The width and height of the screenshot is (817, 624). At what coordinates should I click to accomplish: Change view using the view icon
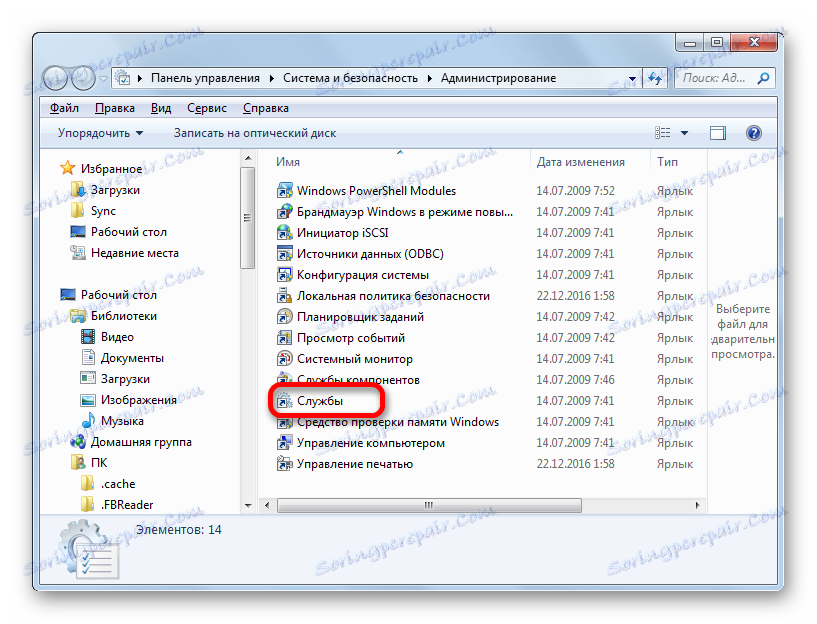(662, 133)
